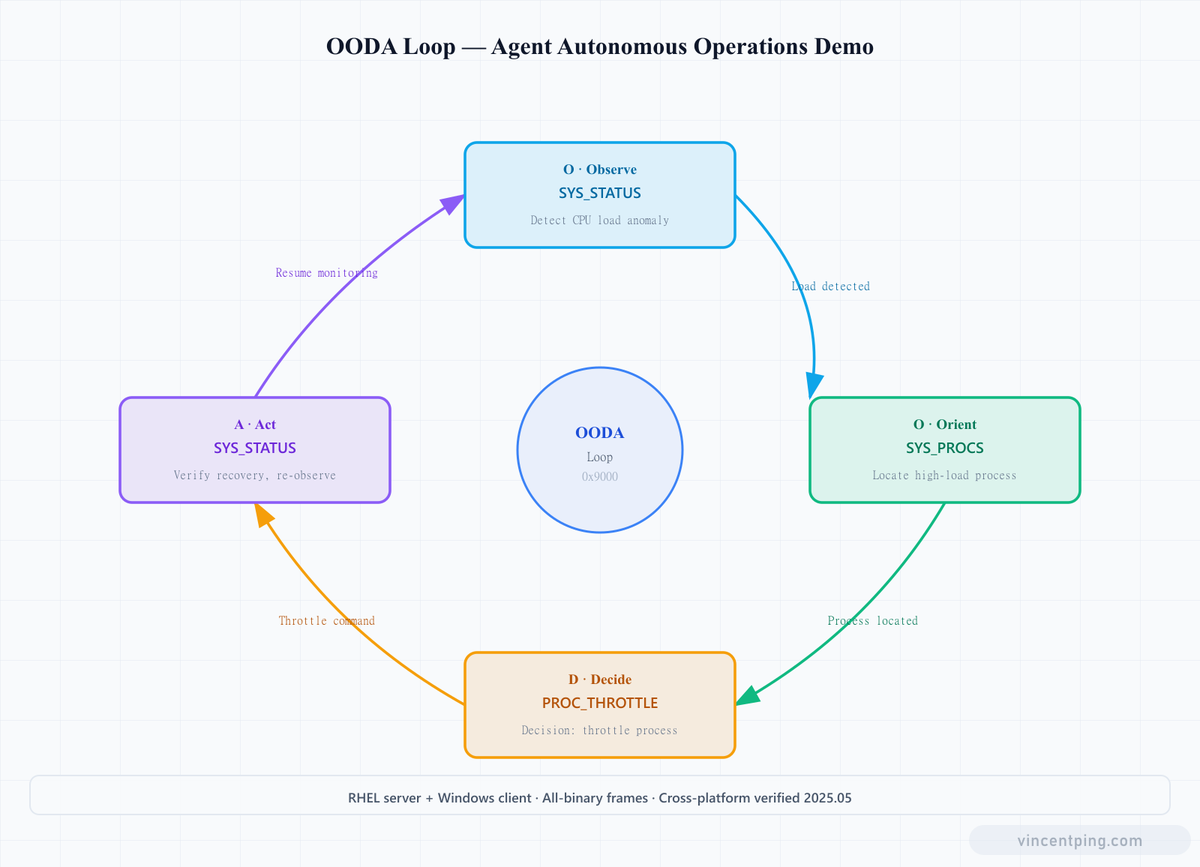Click the SYS_STATUS label in Observe box
Screen dimensions: 1200x867
click(x=600, y=193)
